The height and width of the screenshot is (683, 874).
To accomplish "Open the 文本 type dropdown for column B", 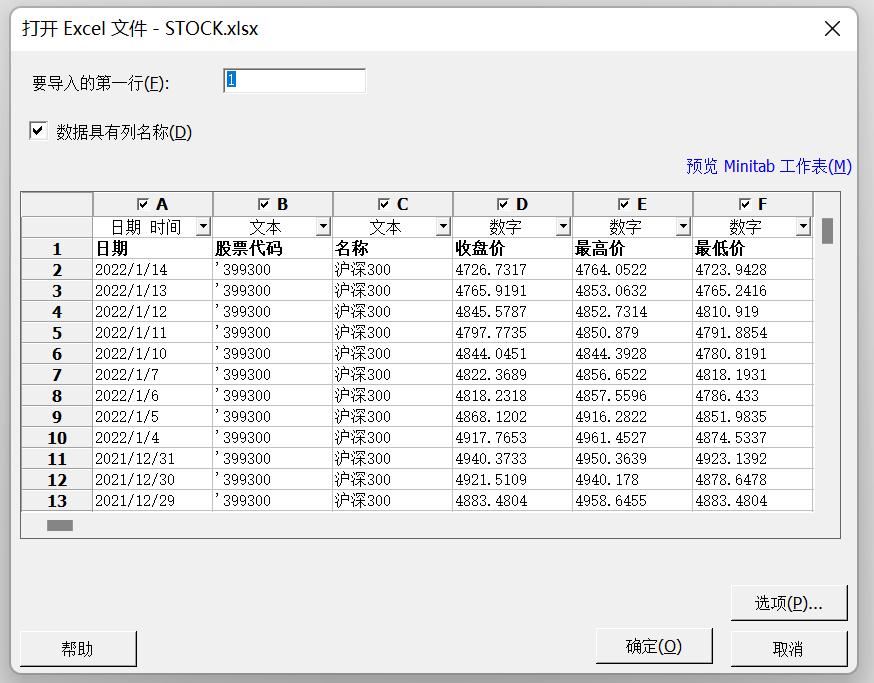I will point(323,225).
